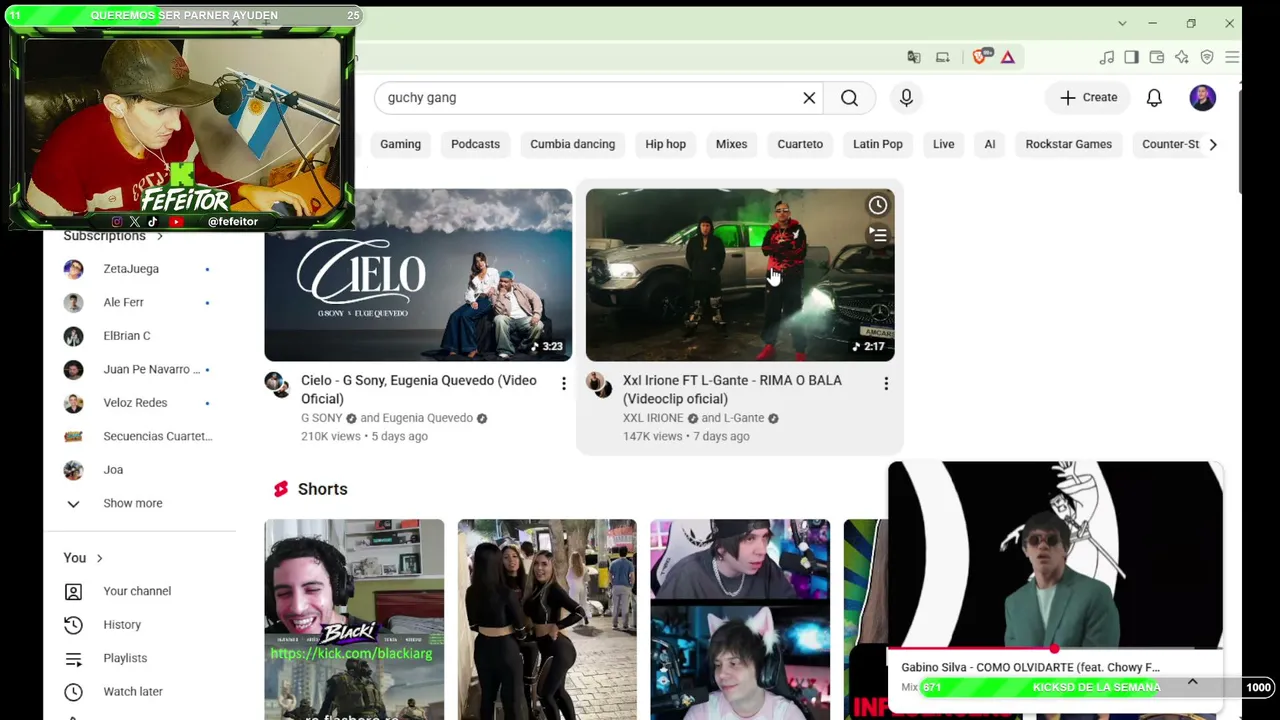
Task: Open the Cielo video title link
Action: 419,389
